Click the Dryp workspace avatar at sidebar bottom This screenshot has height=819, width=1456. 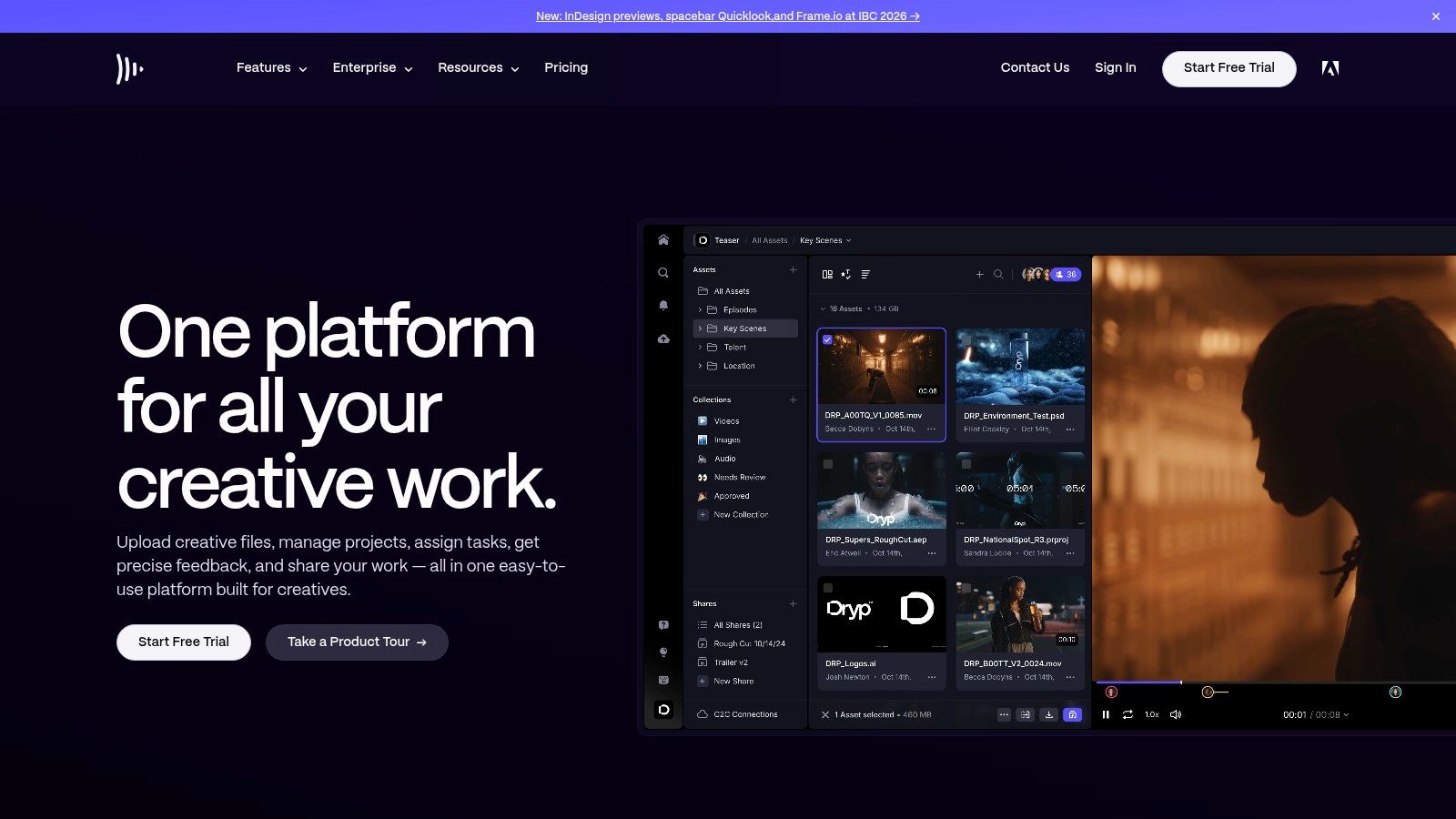click(x=663, y=710)
